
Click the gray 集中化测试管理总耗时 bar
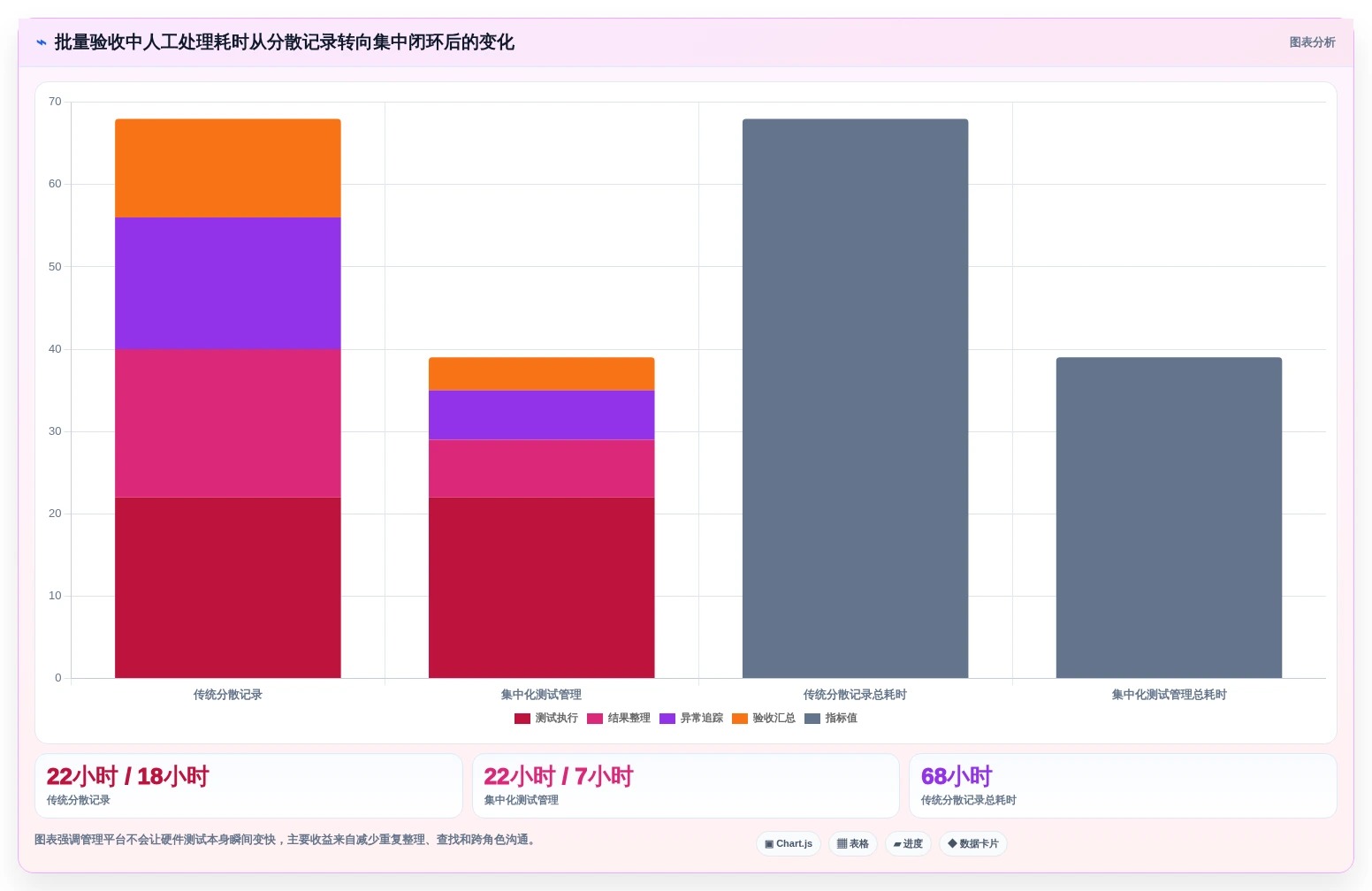click(1170, 518)
